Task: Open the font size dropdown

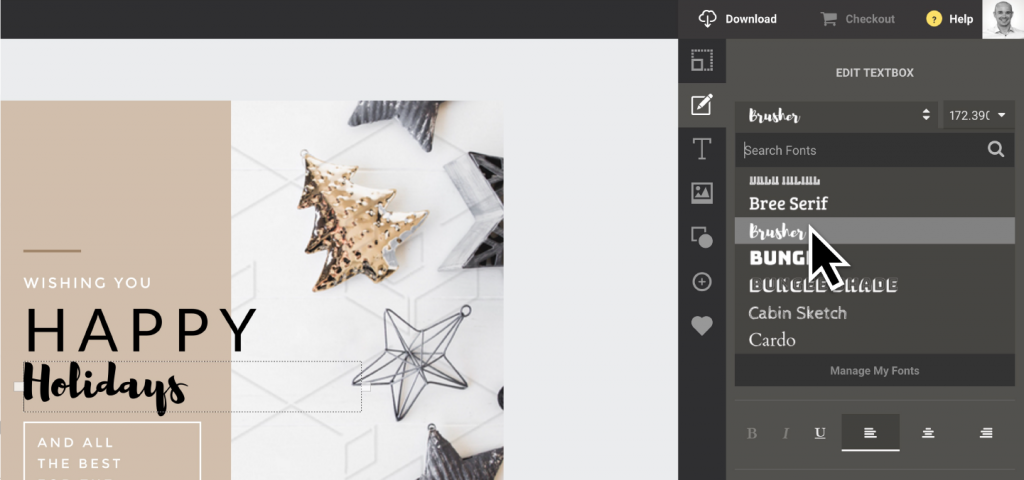Action: (x=978, y=115)
